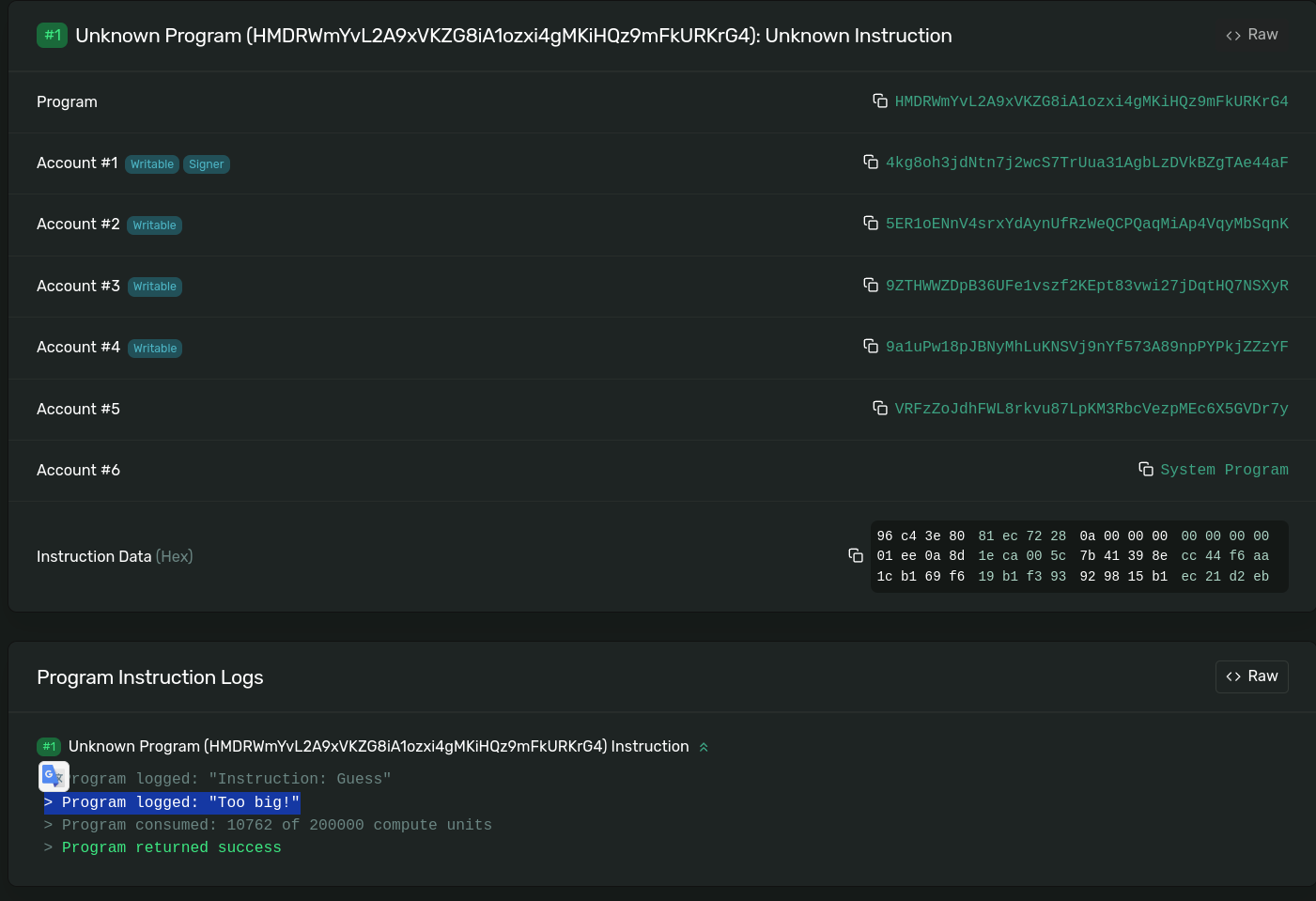Copy the Instruction Data hex bytes
Viewport: 1316px width, 901px height.
click(856, 555)
